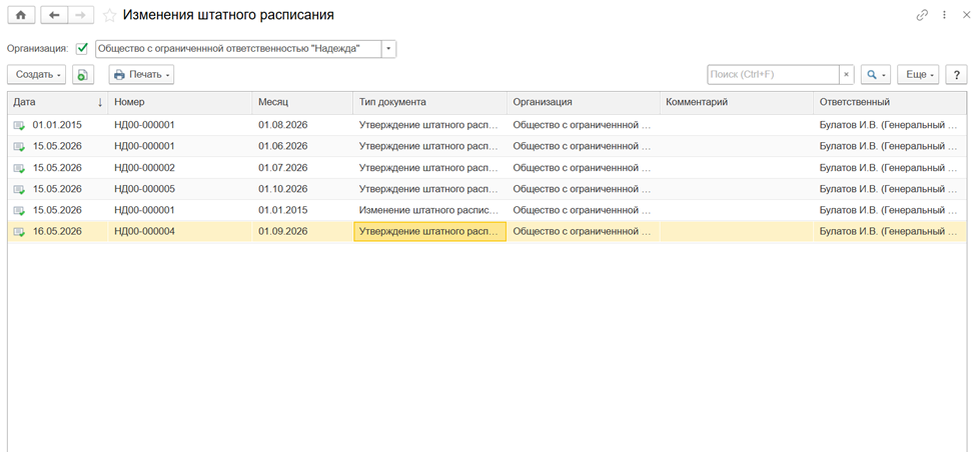Copy link to this list icon
The height and width of the screenshot is (452, 975).
point(922,16)
